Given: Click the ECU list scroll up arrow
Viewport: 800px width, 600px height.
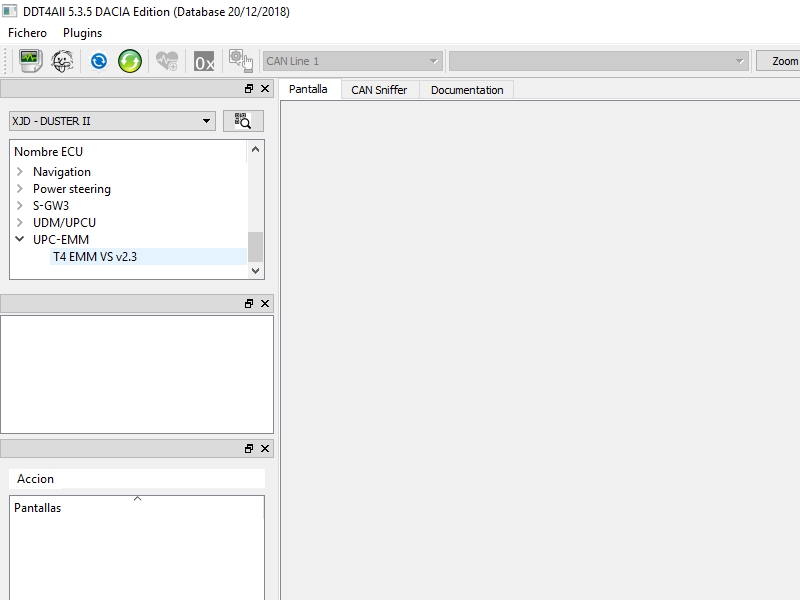Looking at the screenshot, I should click(256, 149).
